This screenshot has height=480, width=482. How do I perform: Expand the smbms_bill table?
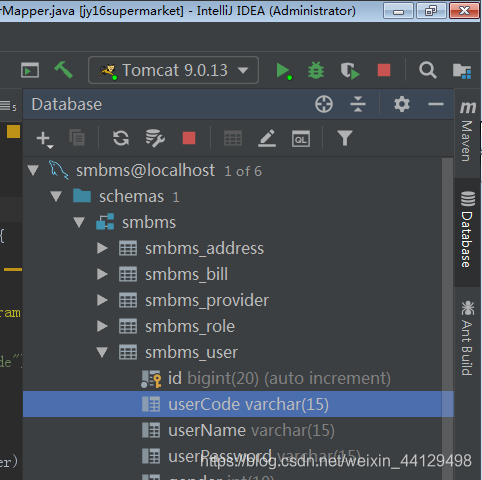point(102,274)
